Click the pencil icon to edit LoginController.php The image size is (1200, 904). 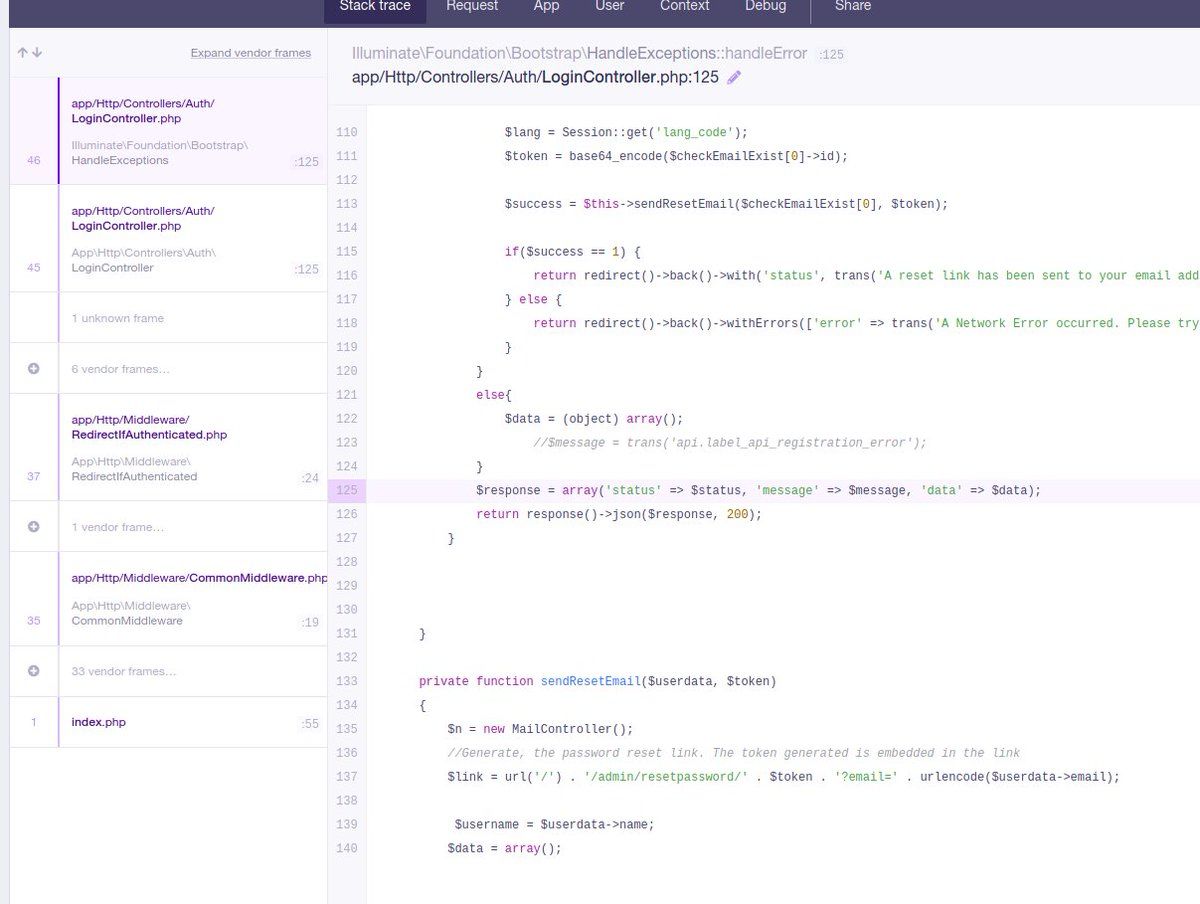(734, 76)
